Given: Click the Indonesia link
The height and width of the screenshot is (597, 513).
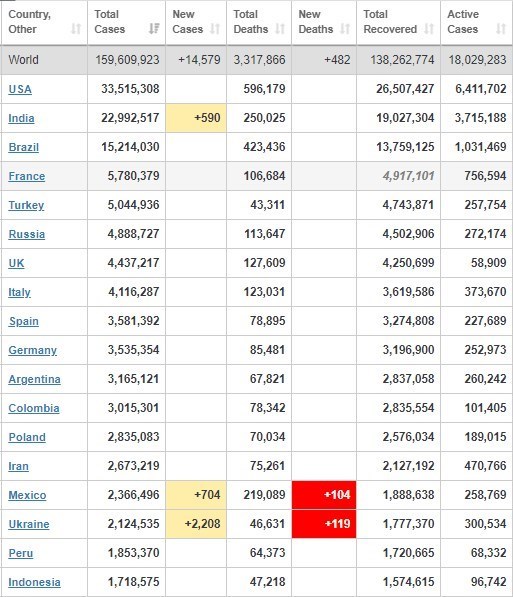Looking at the screenshot, I should coord(34,582).
